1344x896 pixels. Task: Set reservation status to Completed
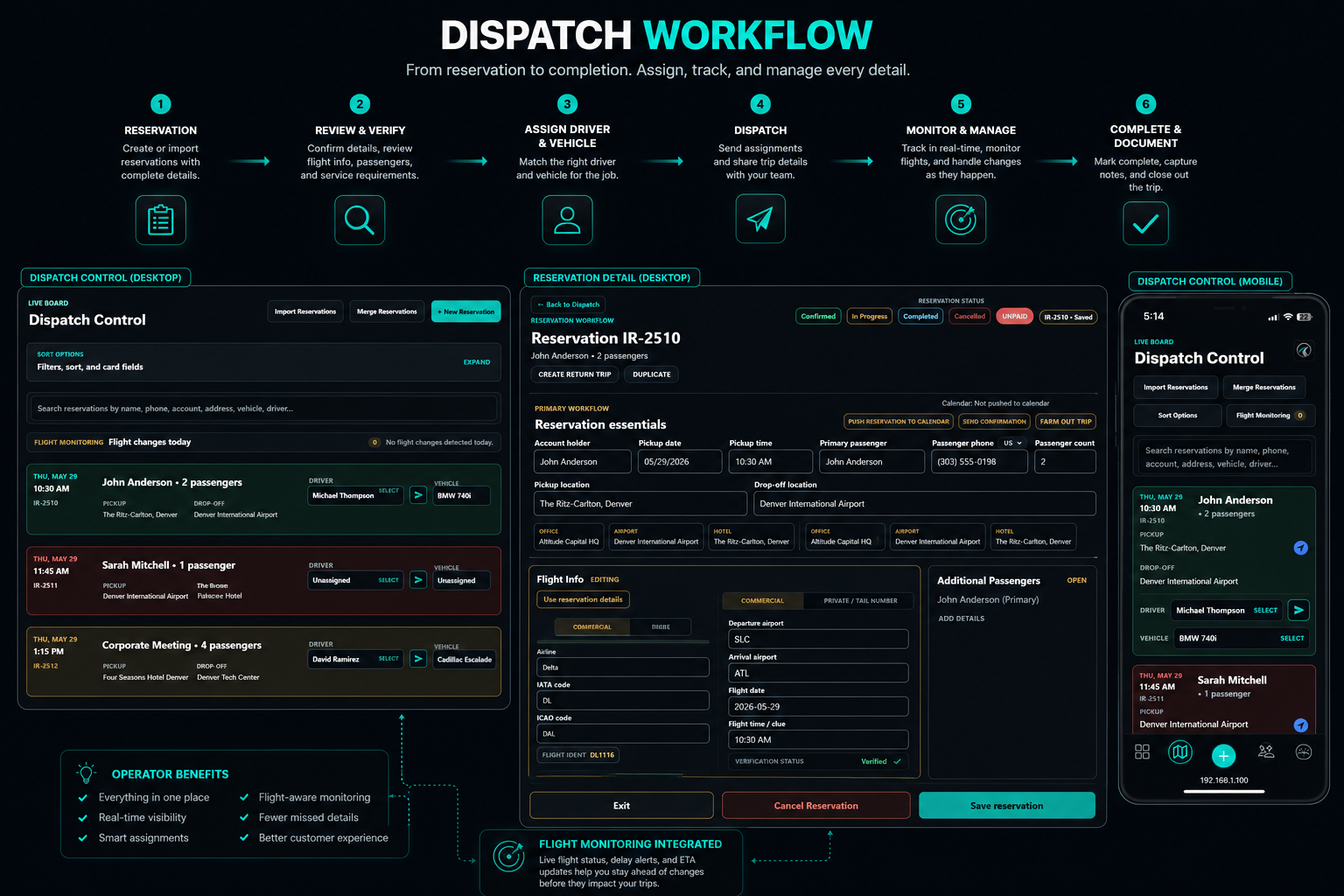coord(920,317)
